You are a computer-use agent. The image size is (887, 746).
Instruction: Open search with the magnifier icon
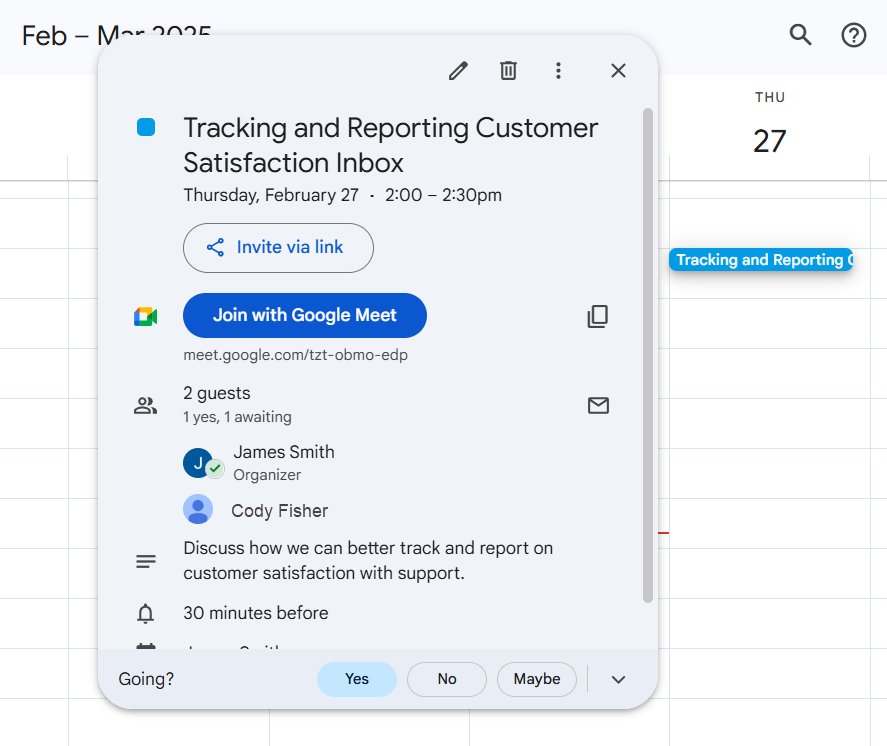tap(800, 34)
